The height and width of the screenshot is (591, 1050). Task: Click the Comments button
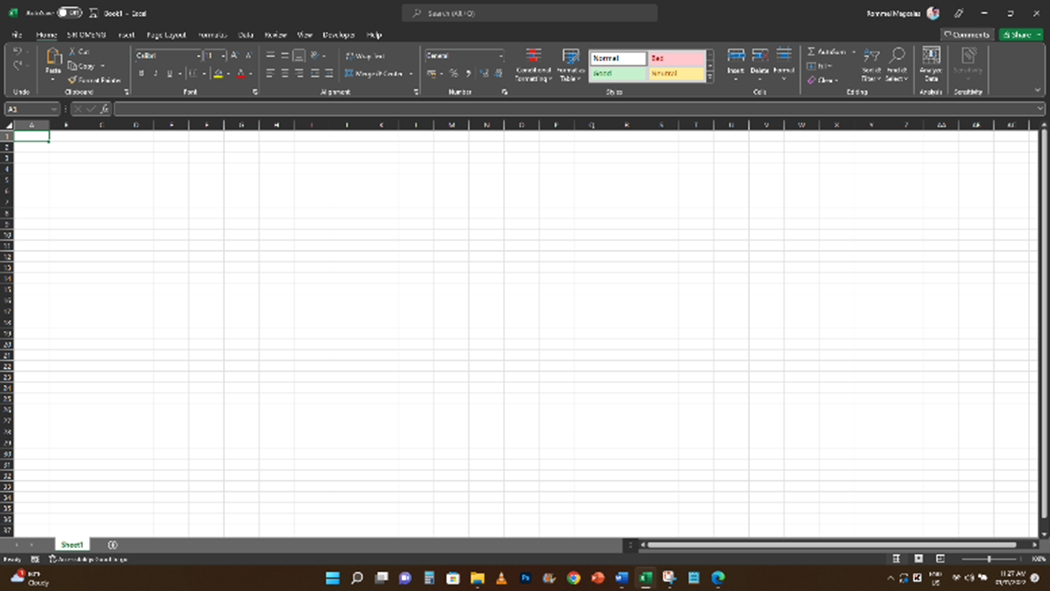[966, 35]
